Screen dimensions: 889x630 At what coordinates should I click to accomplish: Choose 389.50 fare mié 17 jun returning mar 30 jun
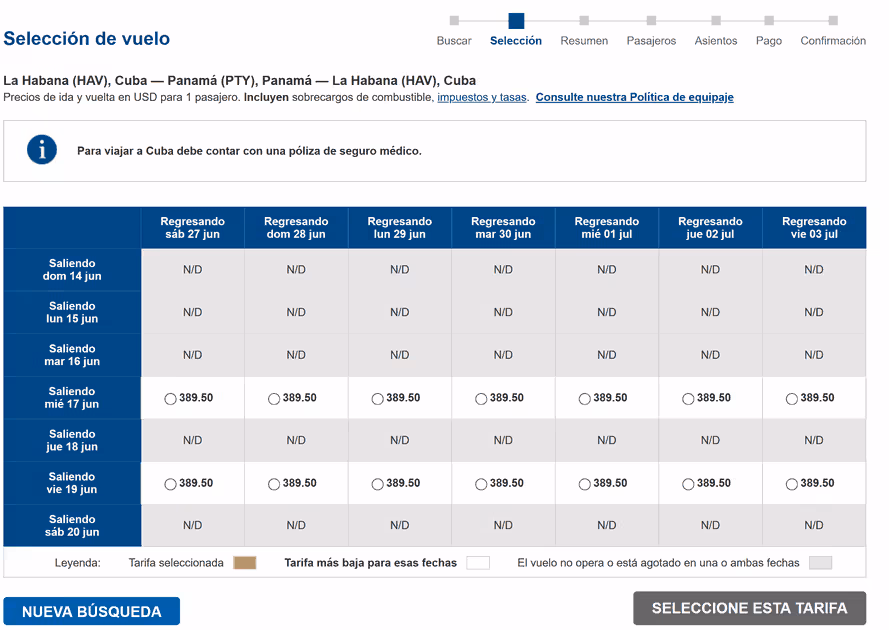481,399
